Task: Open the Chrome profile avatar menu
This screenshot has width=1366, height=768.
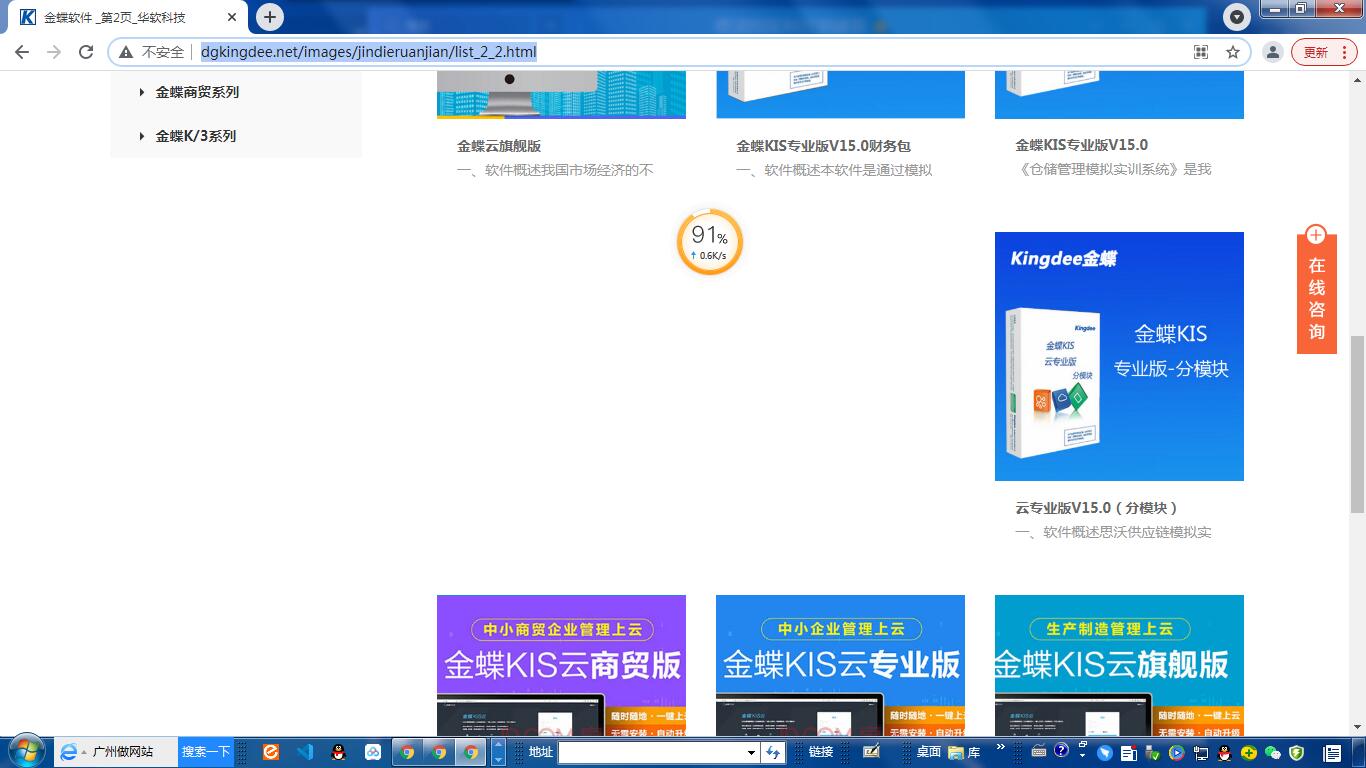Action: pos(1272,52)
